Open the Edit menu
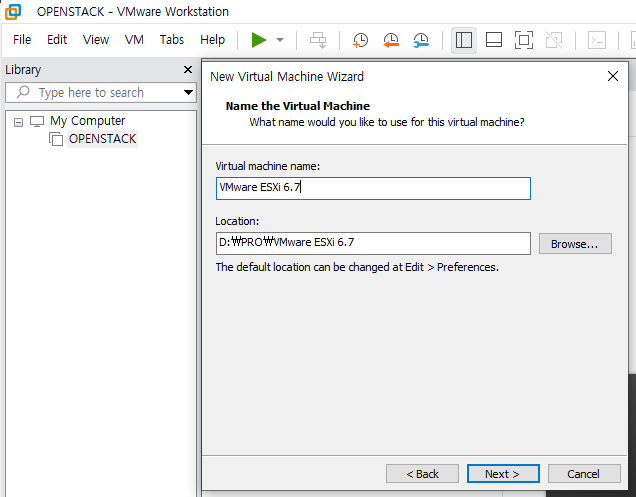636x497 pixels. [57, 40]
